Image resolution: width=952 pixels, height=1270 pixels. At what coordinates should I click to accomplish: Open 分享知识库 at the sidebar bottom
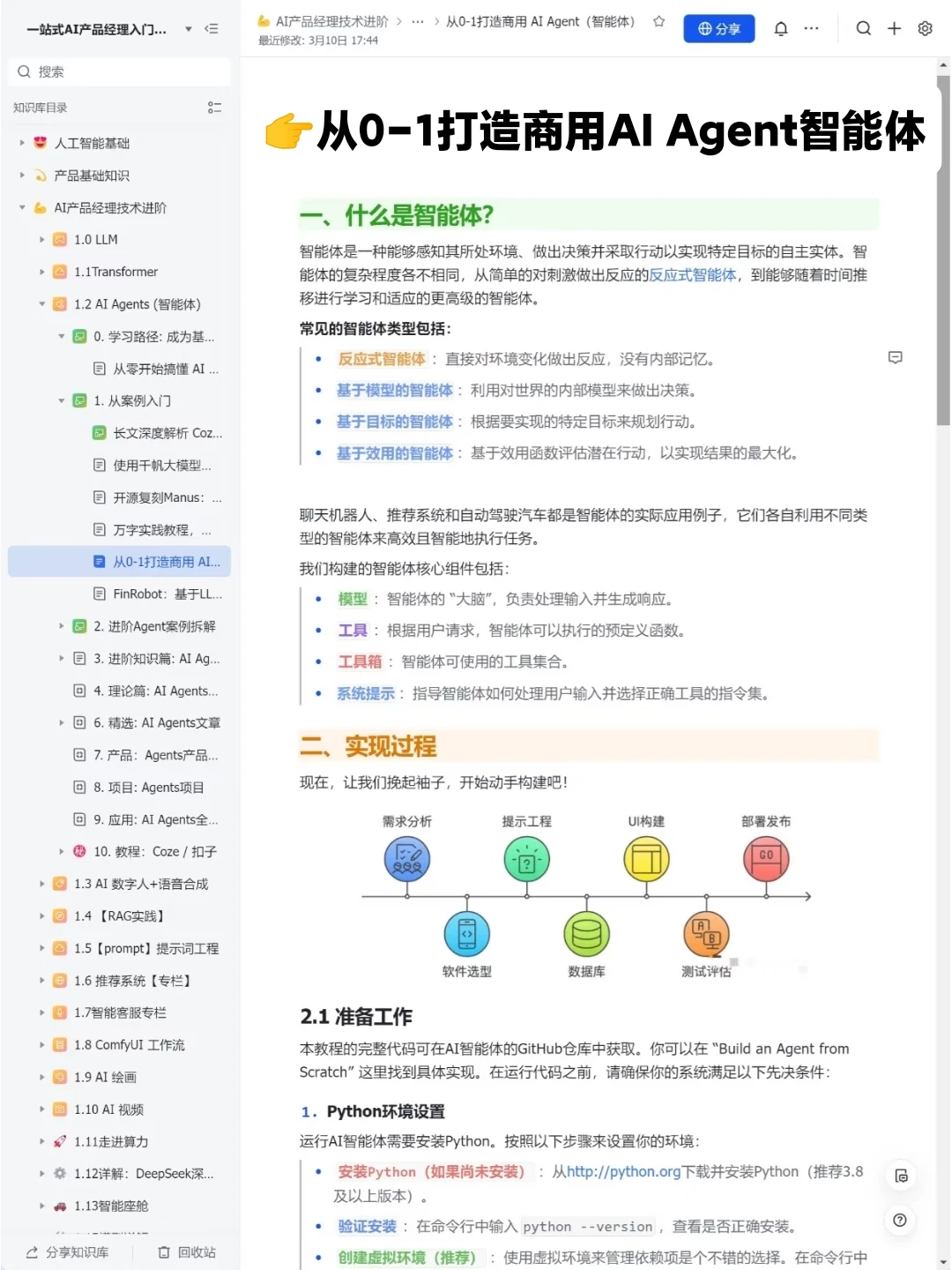tap(67, 1252)
